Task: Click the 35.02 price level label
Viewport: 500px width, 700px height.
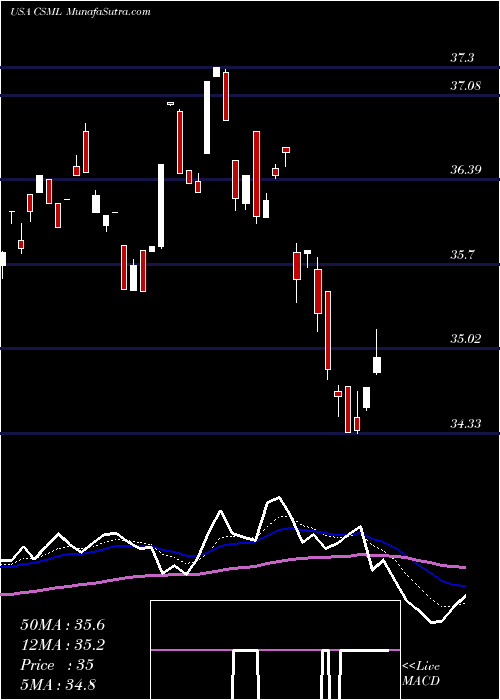Action: coord(465,338)
